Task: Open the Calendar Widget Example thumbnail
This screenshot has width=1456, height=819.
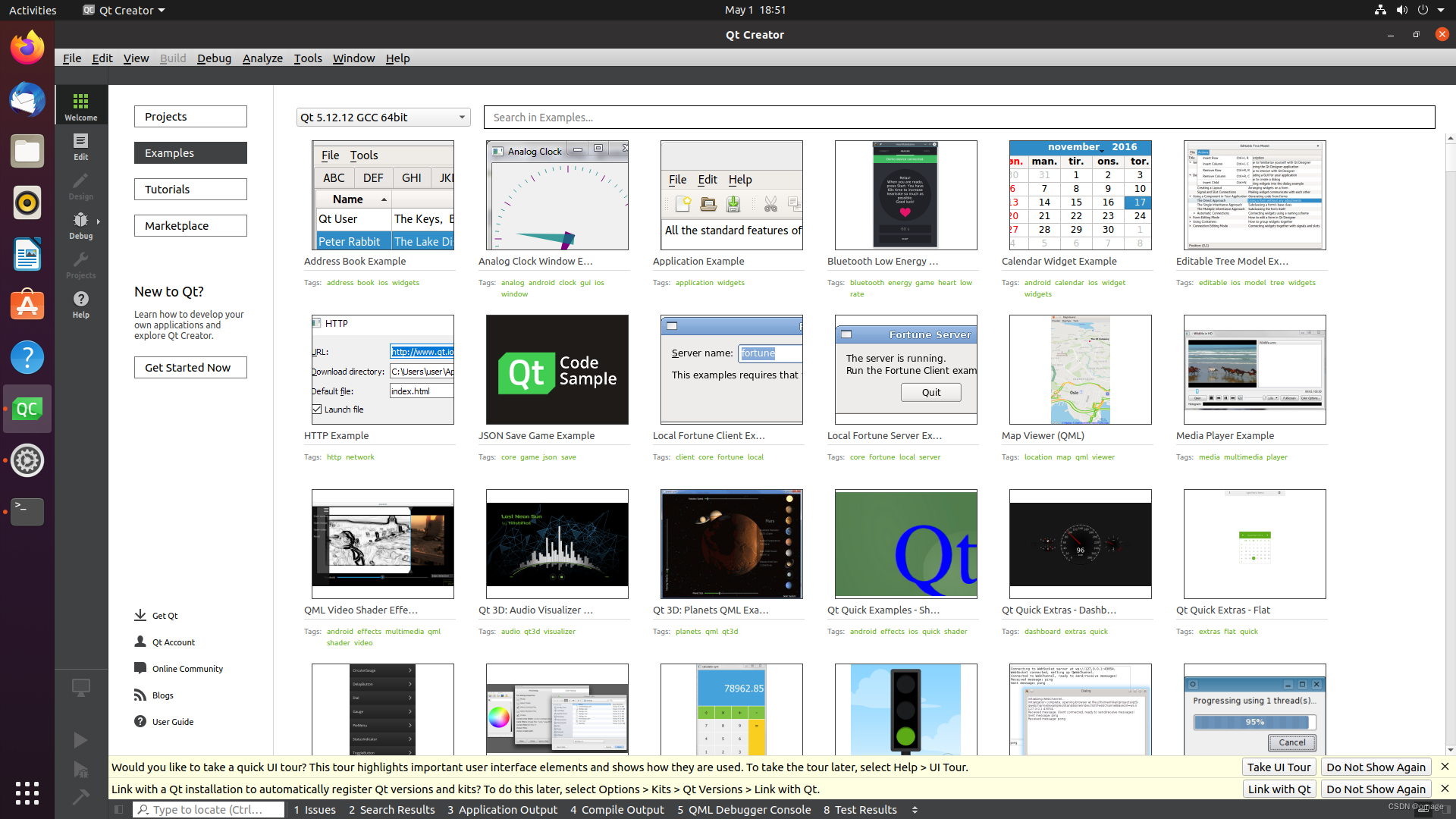Action: tap(1081, 195)
